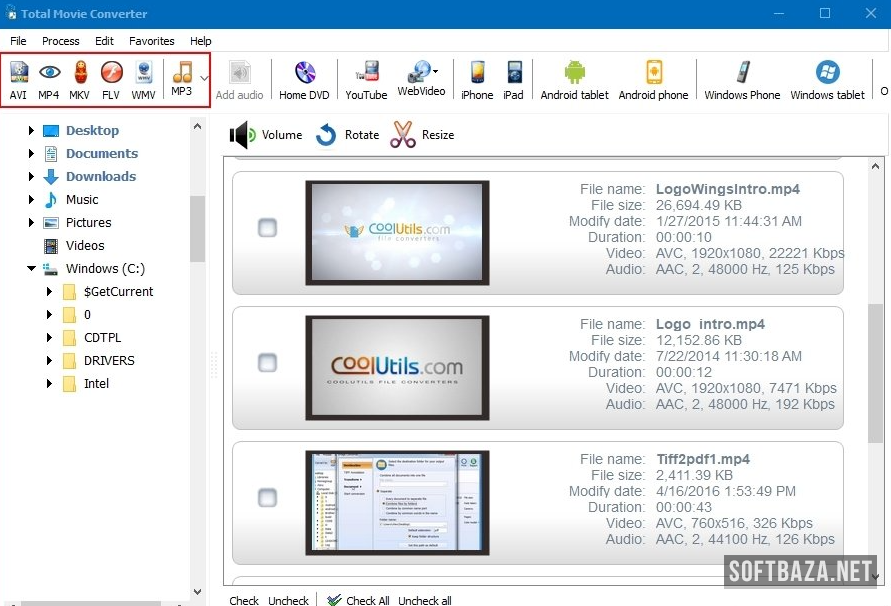Open the Resize scissors tool
Image resolution: width=891 pixels, height=606 pixels.
coord(403,135)
